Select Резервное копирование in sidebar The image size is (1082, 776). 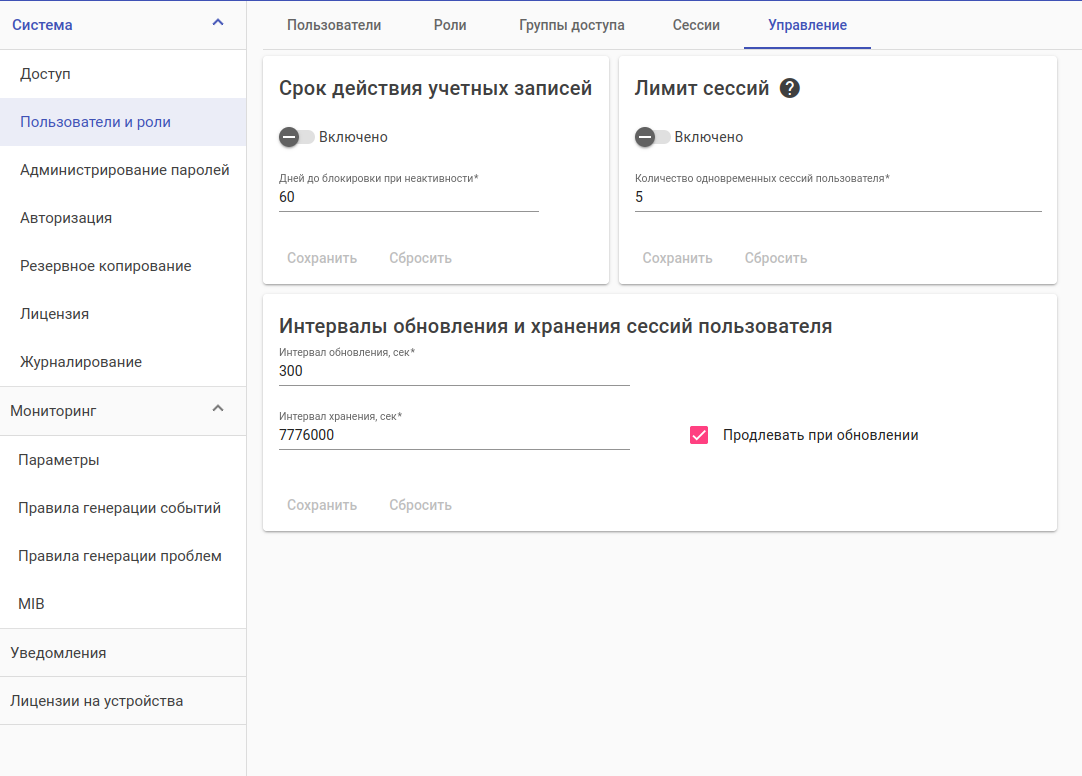point(105,266)
